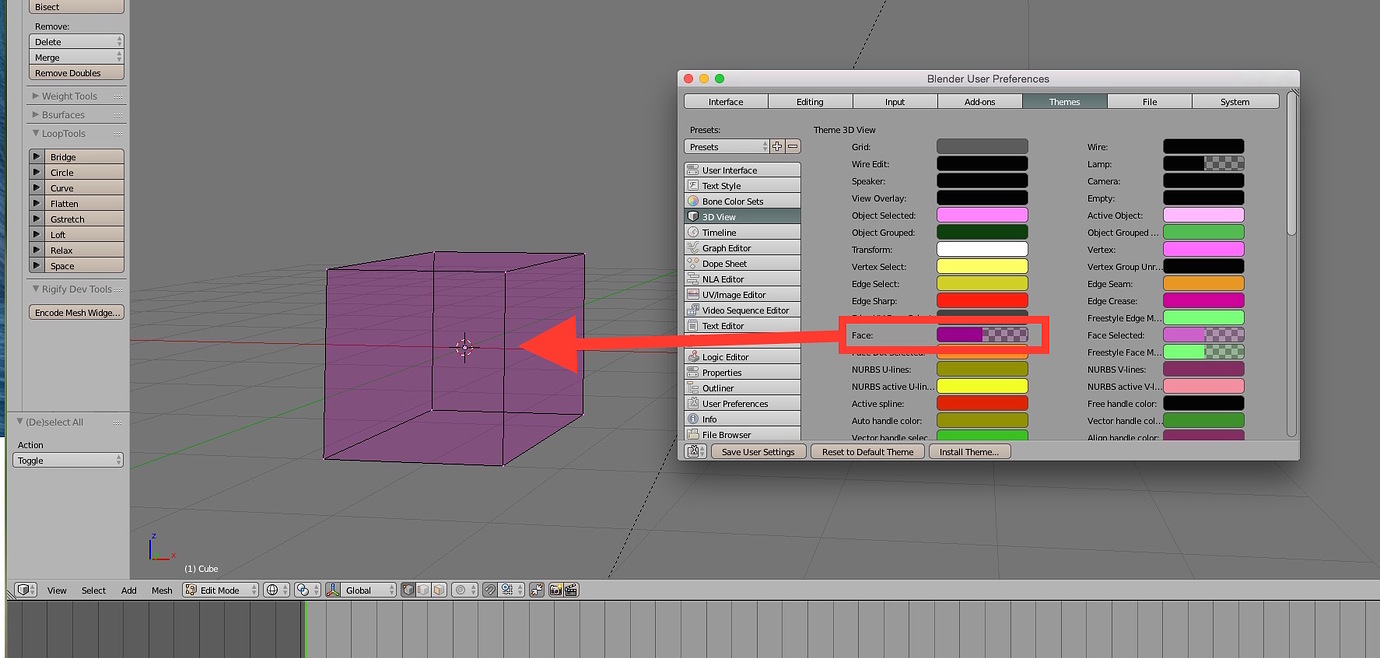Open proportional editing options
Viewport: 1380px width, 658px height.
pos(464,590)
